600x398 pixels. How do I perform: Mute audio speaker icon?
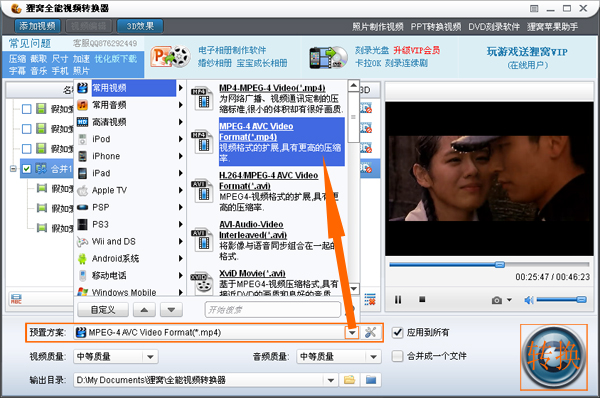(x=529, y=300)
